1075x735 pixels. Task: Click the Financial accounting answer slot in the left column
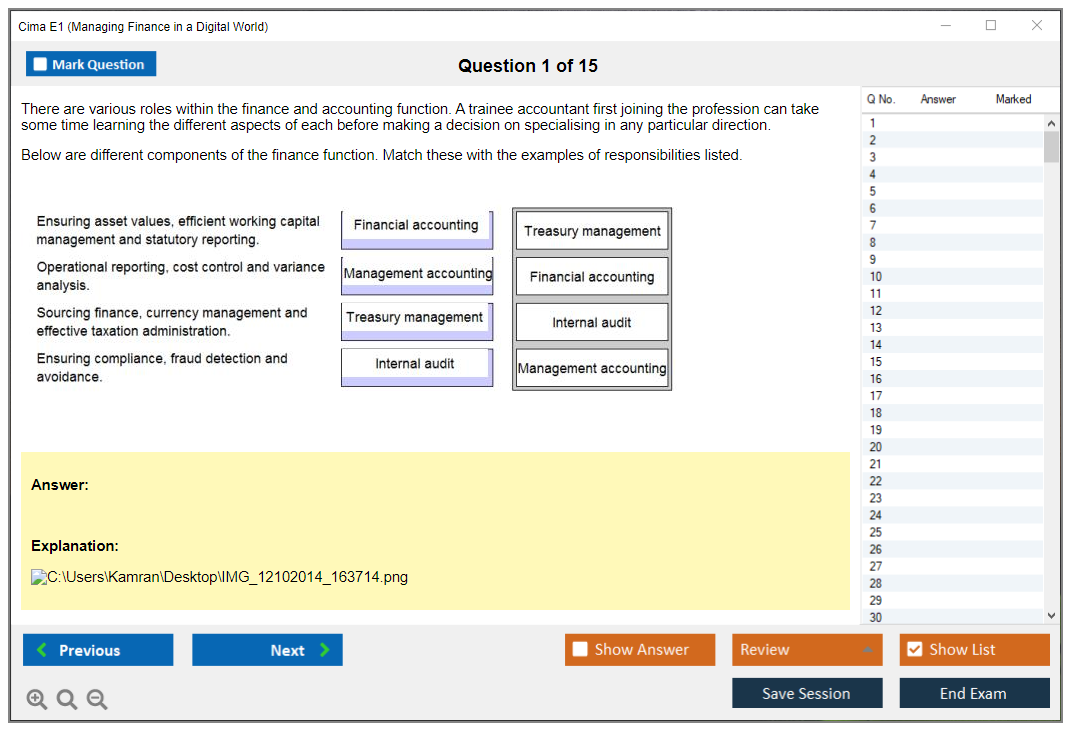pos(416,226)
